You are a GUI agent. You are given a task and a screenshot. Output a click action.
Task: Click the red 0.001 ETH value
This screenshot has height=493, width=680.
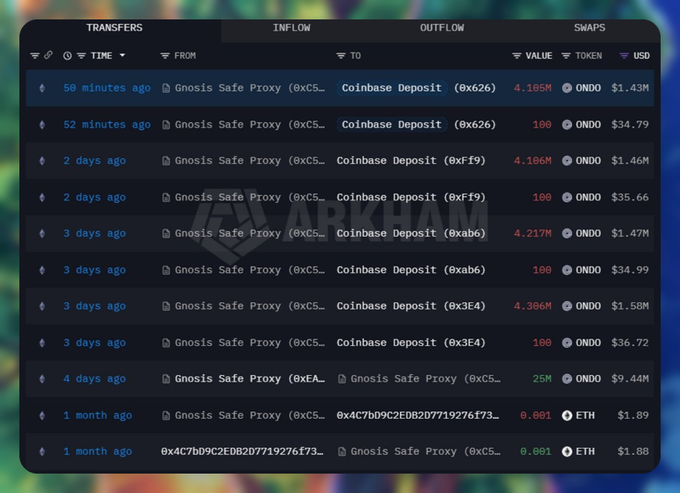tap(536, 415)
